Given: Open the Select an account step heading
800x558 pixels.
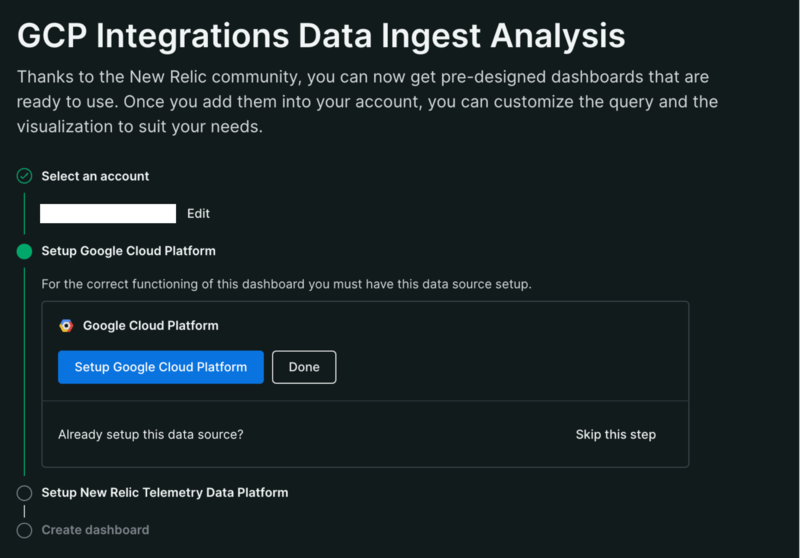Looking at the screenshot, I should (95, 176).
